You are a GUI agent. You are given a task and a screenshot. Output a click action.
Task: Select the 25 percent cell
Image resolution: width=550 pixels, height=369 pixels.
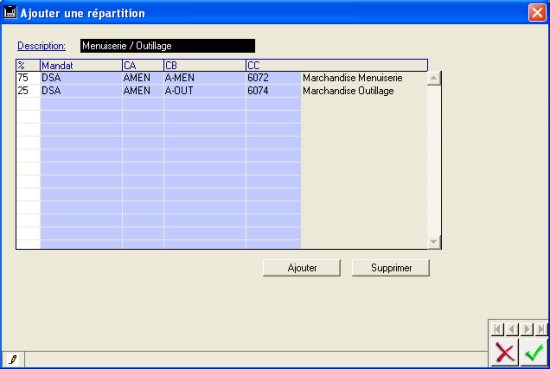[x=28, y=91]
